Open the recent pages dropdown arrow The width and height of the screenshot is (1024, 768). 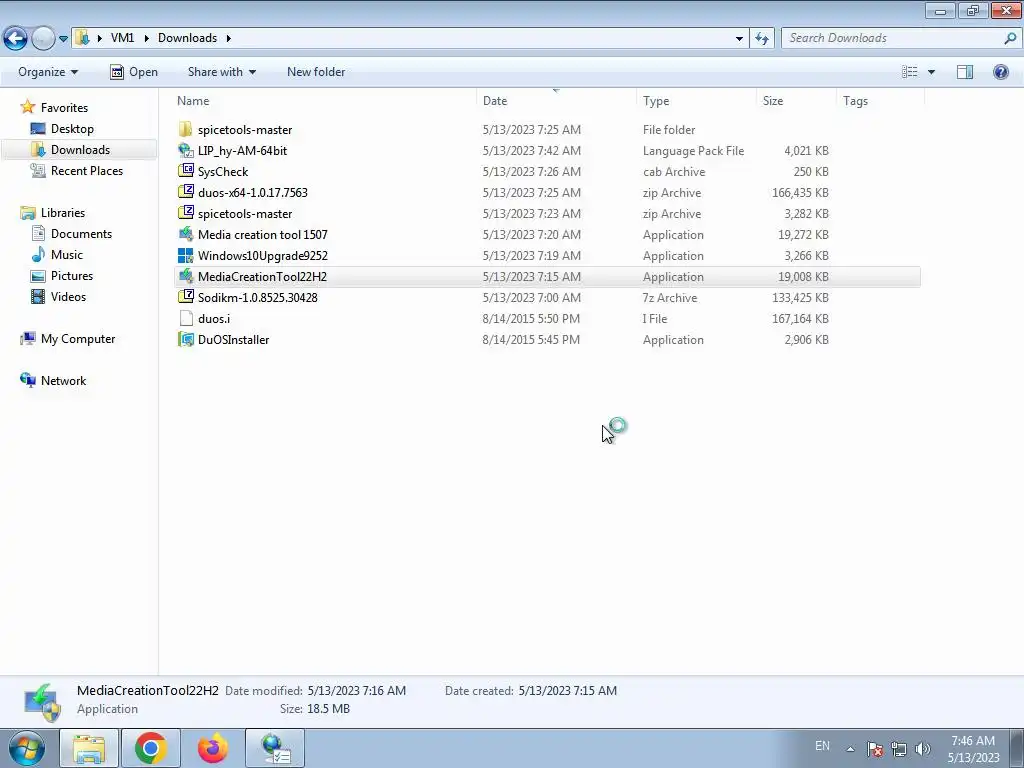[63, 39]
